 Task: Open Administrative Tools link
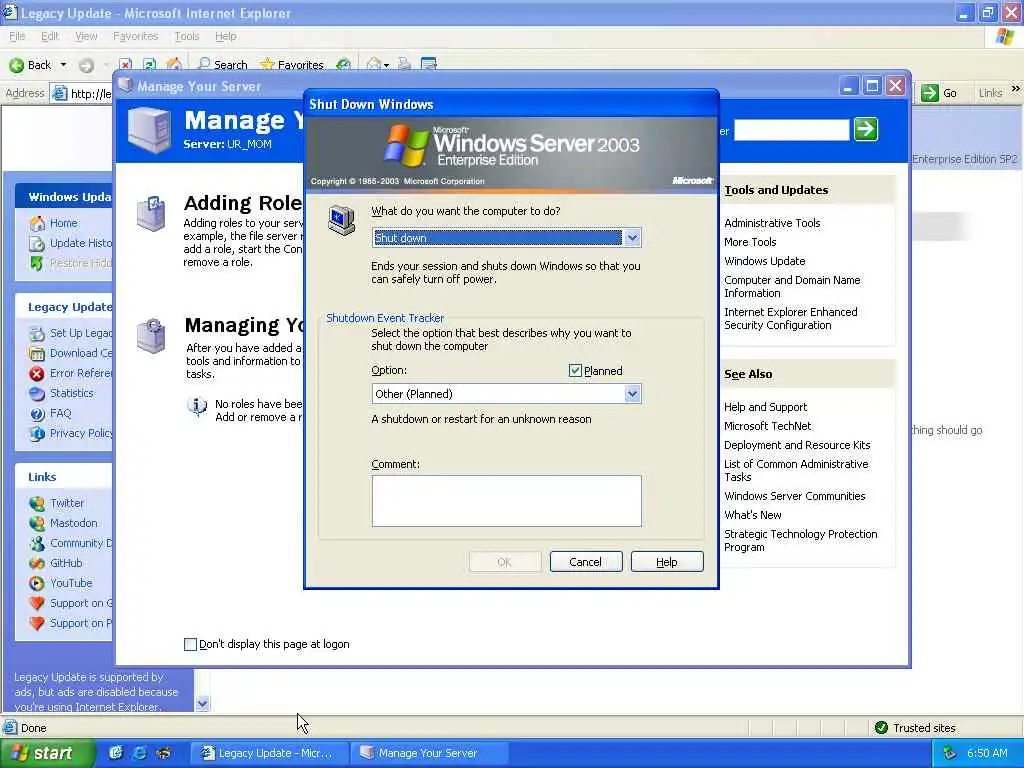coord(772,223)
